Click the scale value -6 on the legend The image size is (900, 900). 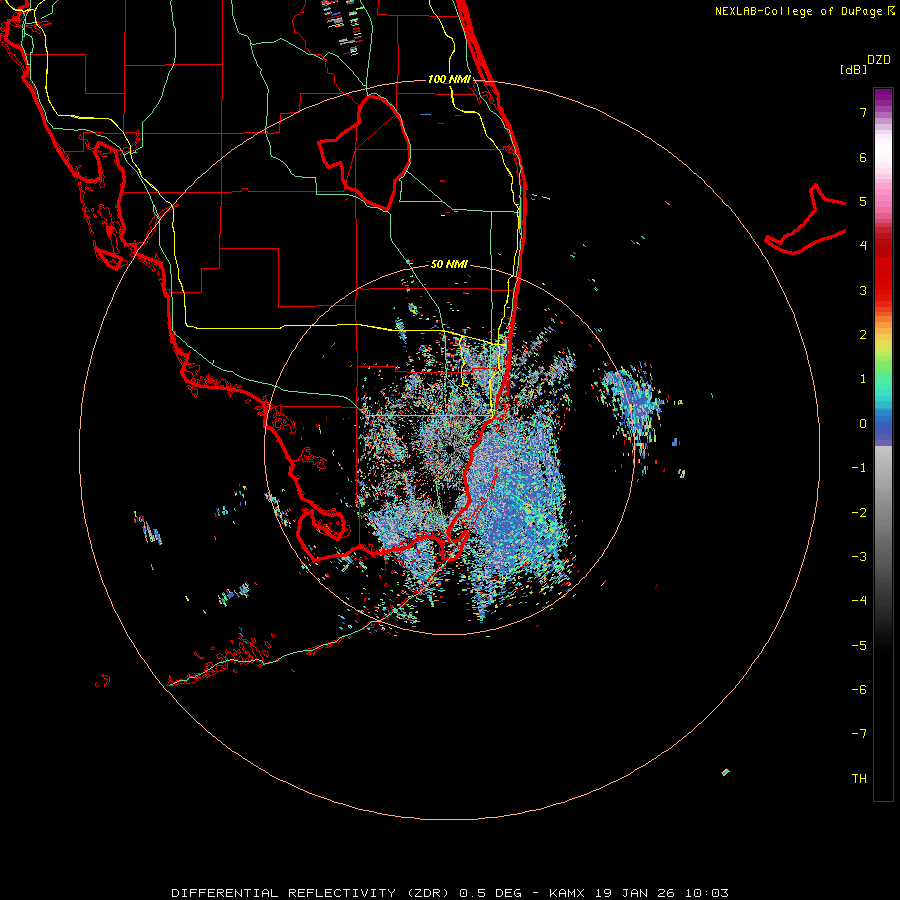(x=859, y=690)
